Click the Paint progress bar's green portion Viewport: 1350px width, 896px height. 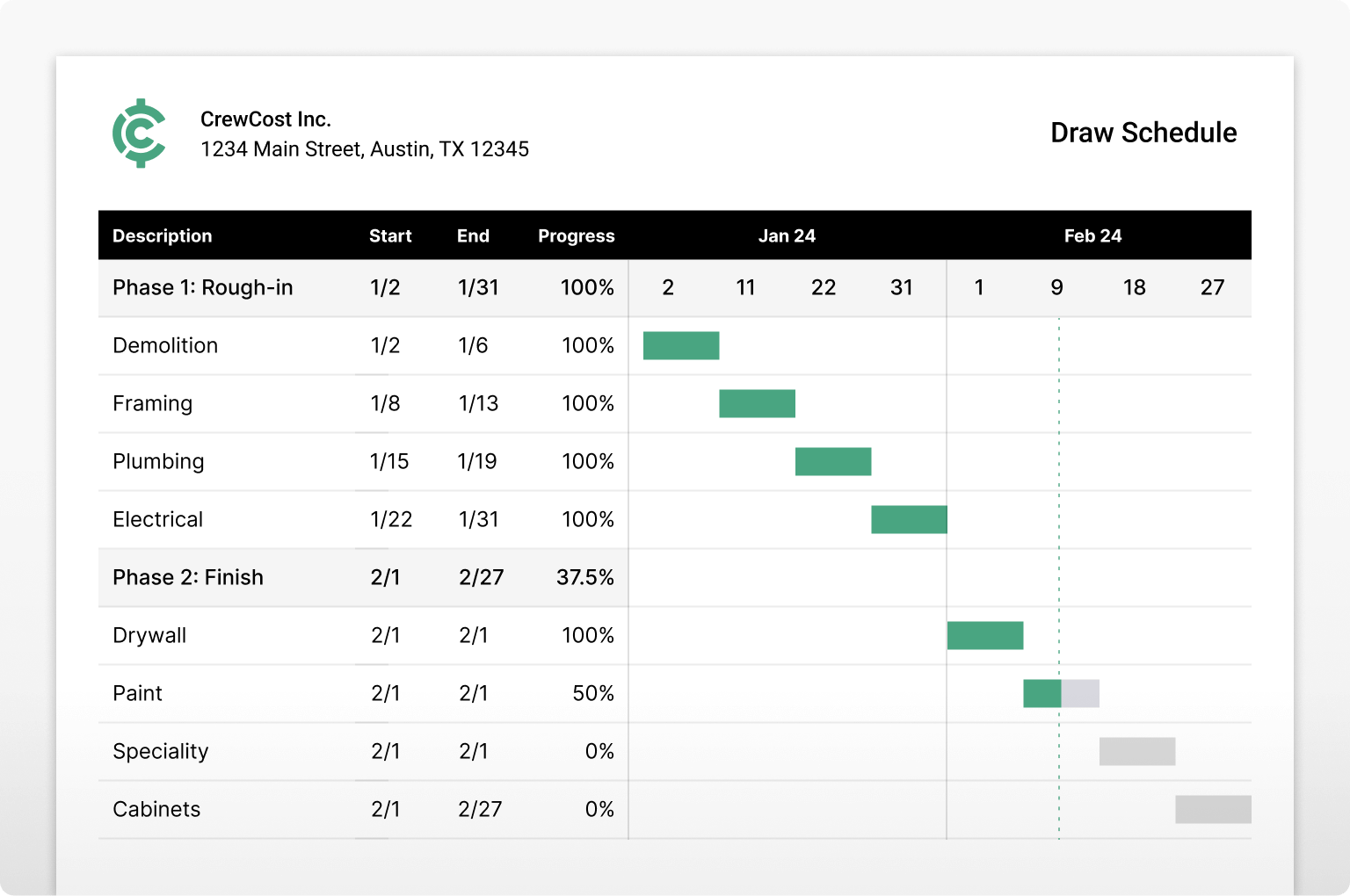point(1042,694)
